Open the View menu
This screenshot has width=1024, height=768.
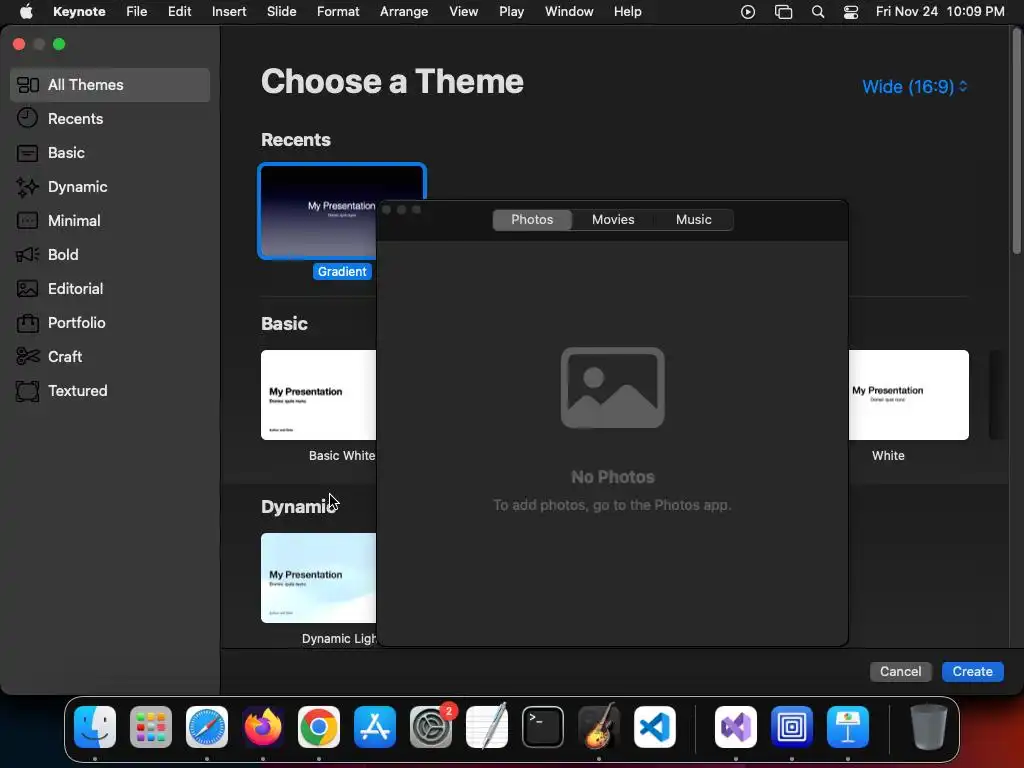point(464,12)
